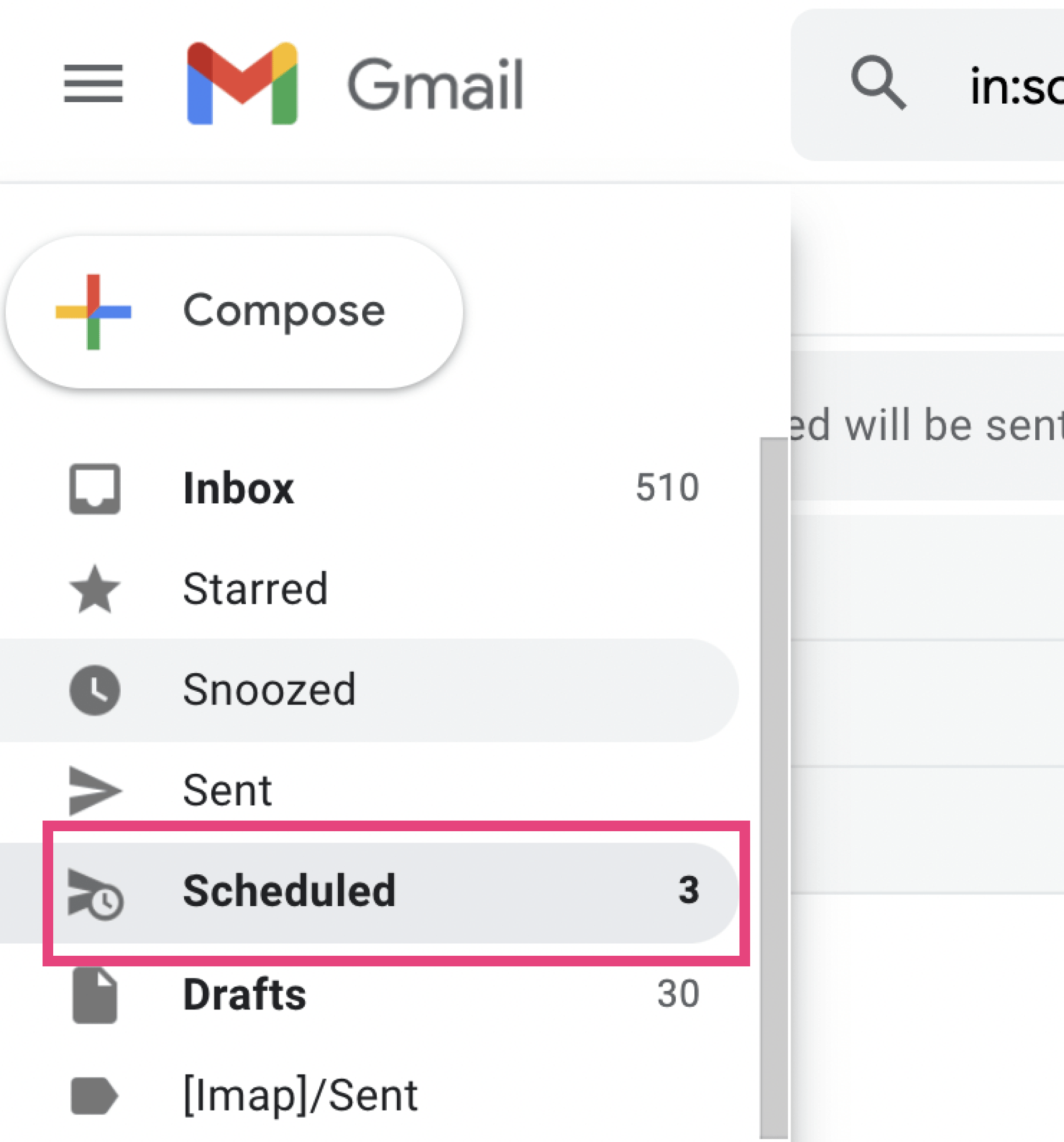
Task: Click the multicolored plus icon on Compose
Action: click(x=93, y=311)
